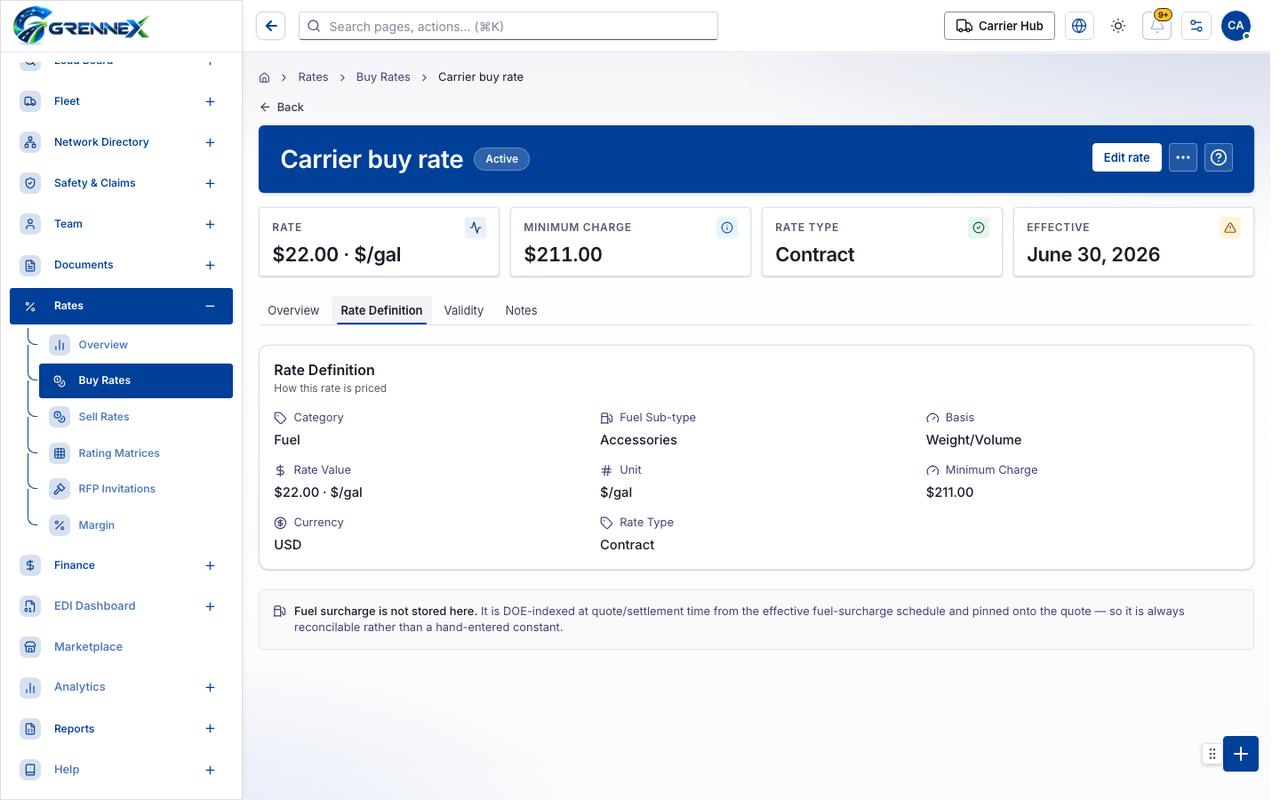
Task: Click the blue plus floating button
Action: (x=1241, y=754)
